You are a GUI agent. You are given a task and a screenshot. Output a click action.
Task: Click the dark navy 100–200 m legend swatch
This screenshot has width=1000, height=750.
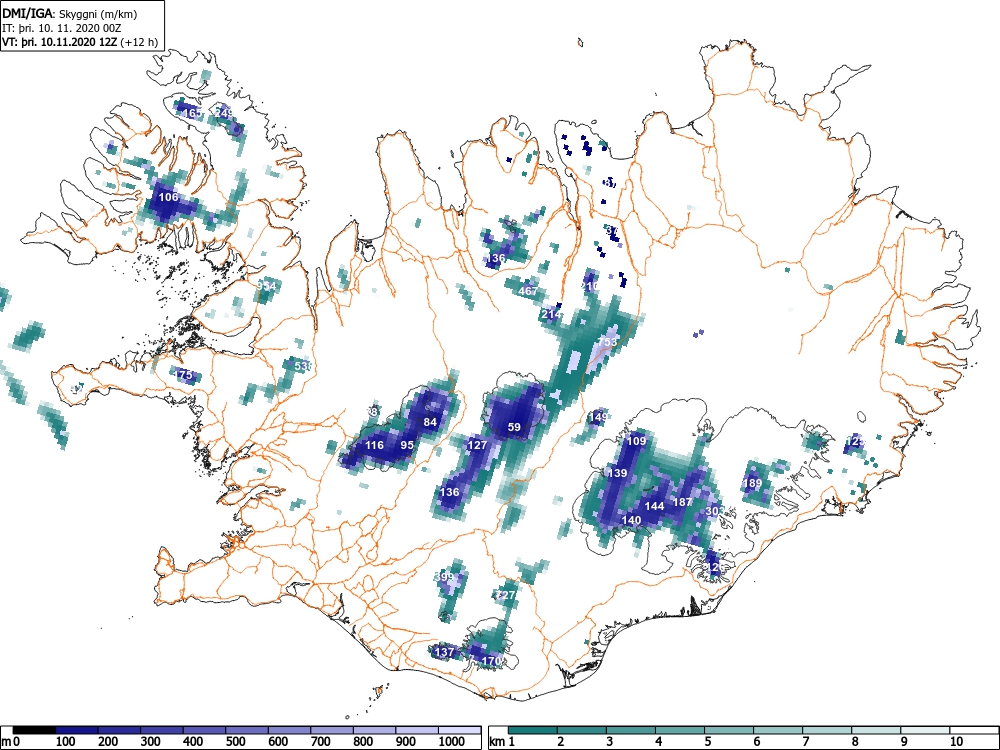(77, 730)
